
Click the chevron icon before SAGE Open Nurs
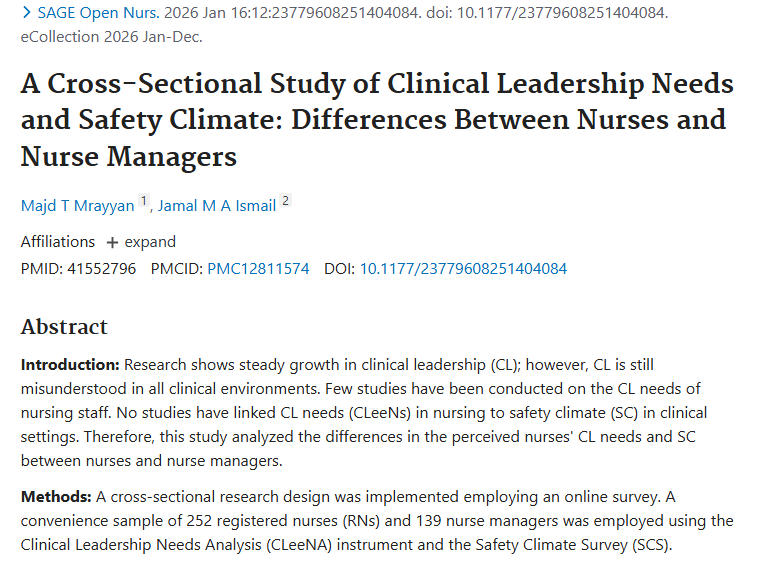pyautogui.click(x=26, y=14)
